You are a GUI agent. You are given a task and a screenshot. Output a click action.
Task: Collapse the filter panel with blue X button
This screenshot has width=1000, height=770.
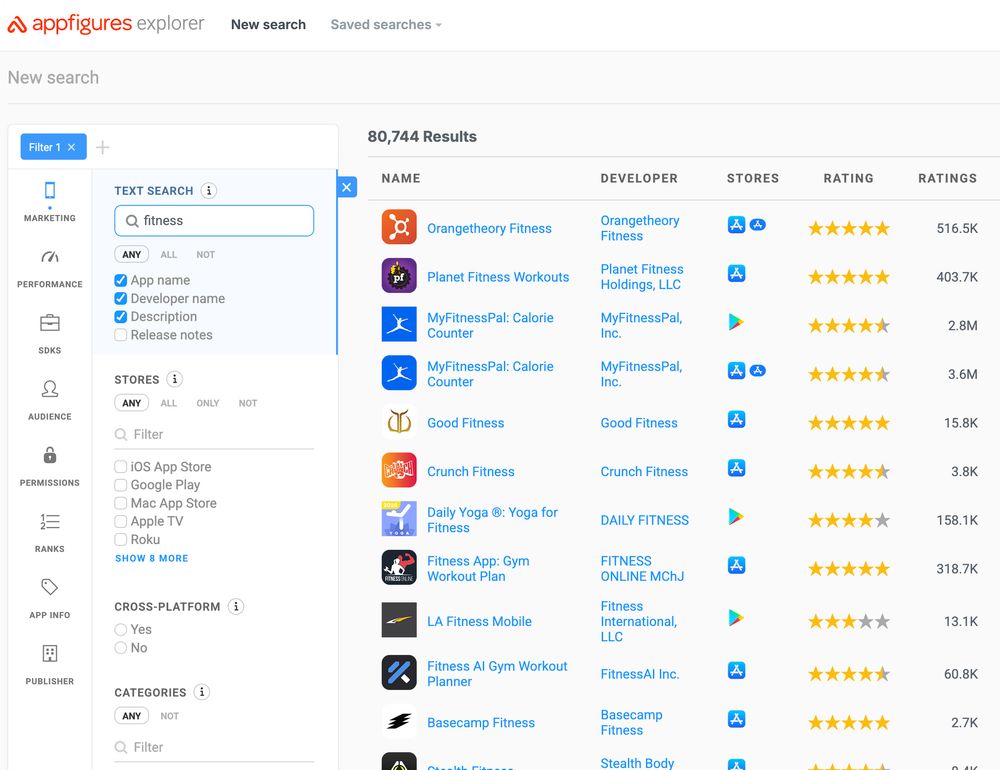point(346,187)
